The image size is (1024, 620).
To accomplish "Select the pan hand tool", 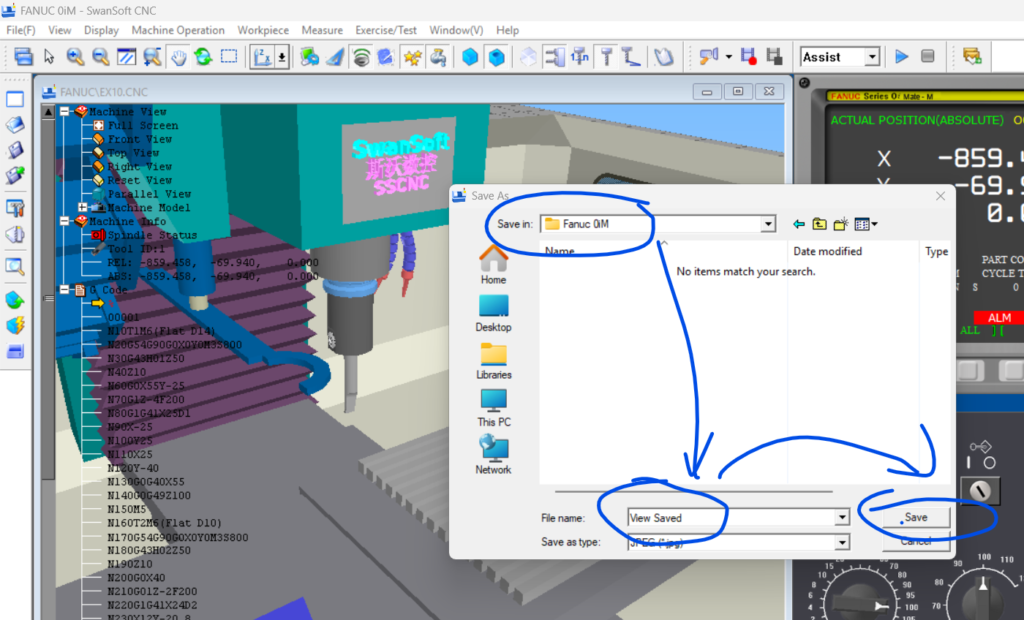I will (179, 57).
